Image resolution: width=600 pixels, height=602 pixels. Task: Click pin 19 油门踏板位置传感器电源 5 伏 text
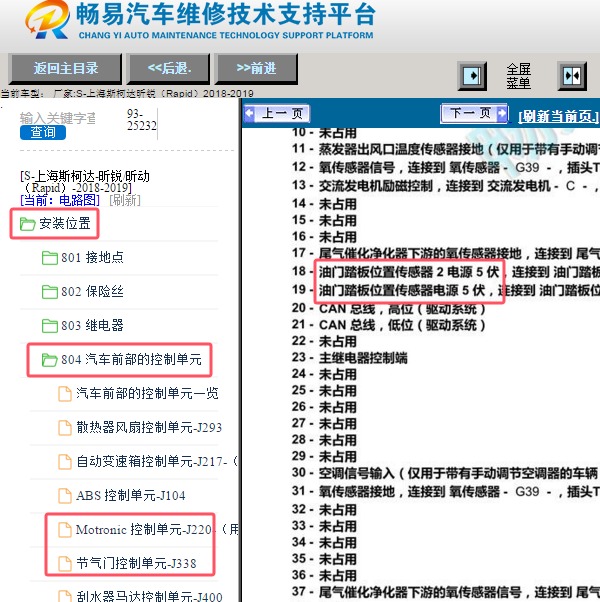(x=402, y=290)
